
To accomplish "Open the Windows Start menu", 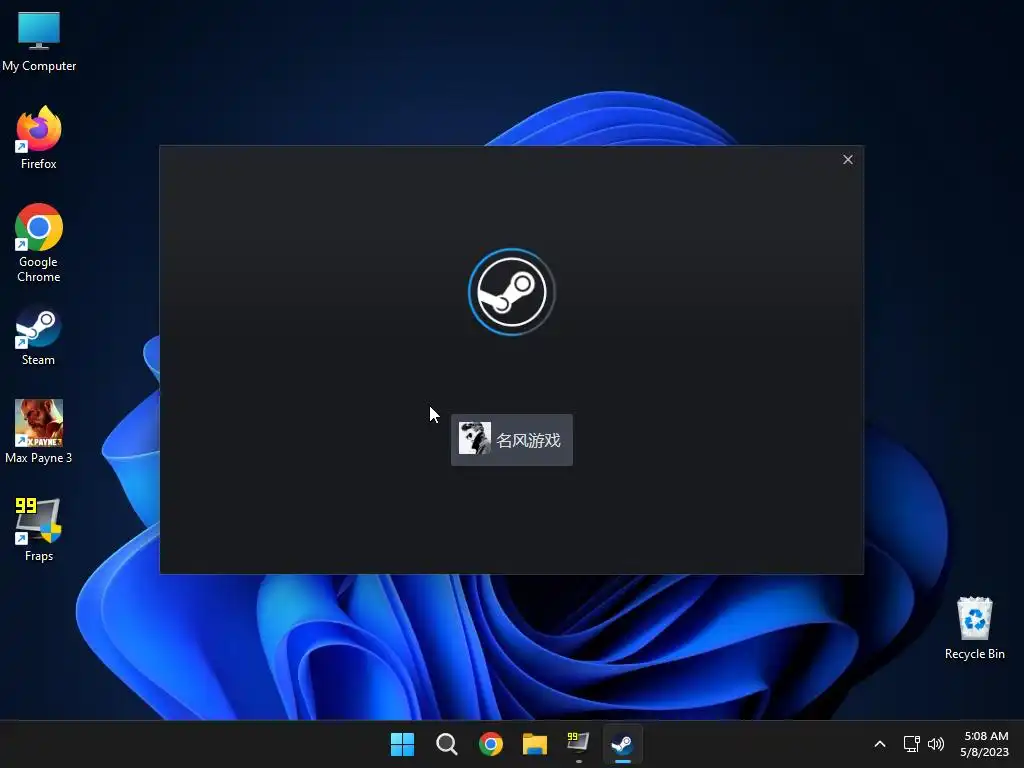I will pyautogui.click(x=402, y=744).
